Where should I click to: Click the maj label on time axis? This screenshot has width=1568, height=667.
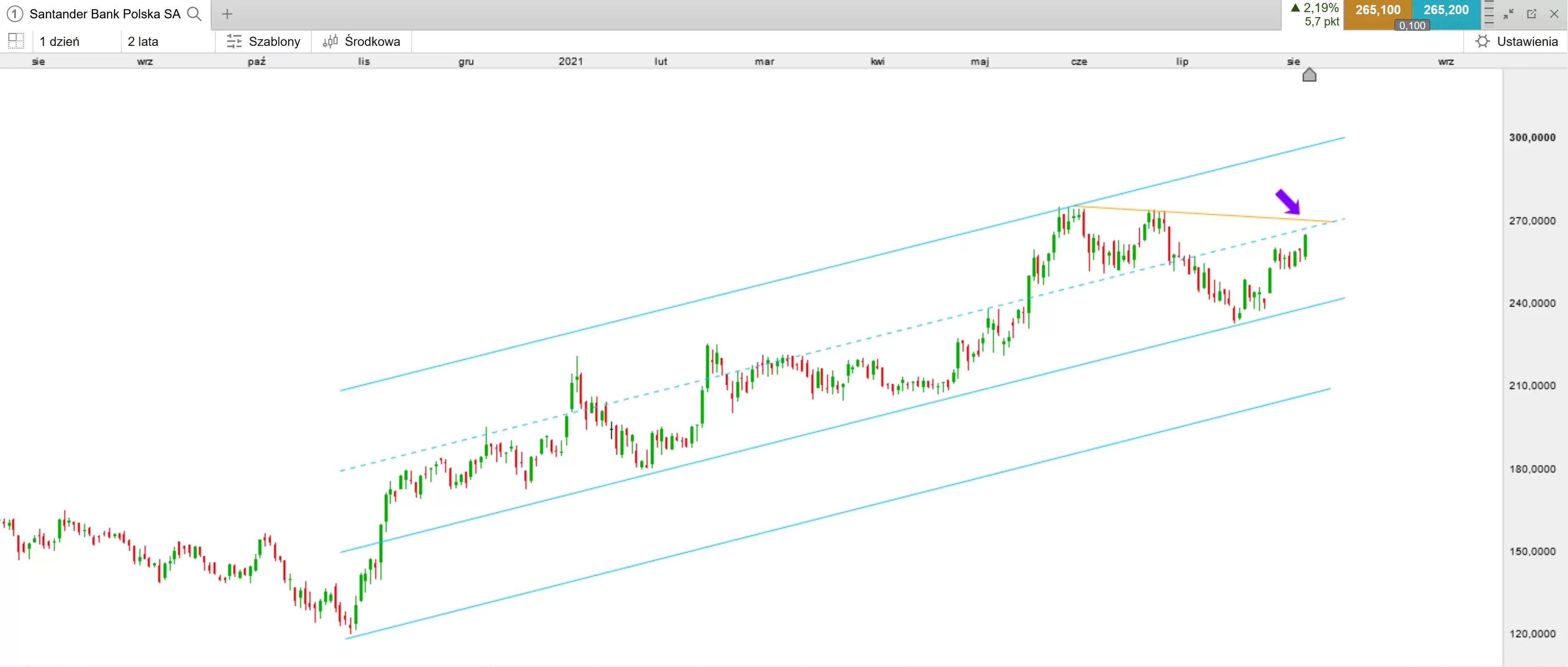(x=980, y=61)
